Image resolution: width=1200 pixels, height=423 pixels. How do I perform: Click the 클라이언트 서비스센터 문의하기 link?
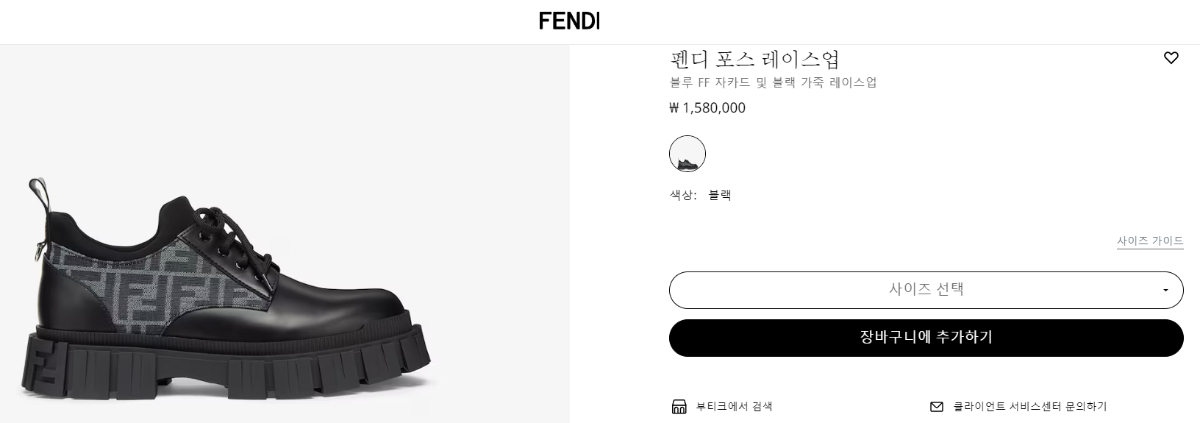1029,406
